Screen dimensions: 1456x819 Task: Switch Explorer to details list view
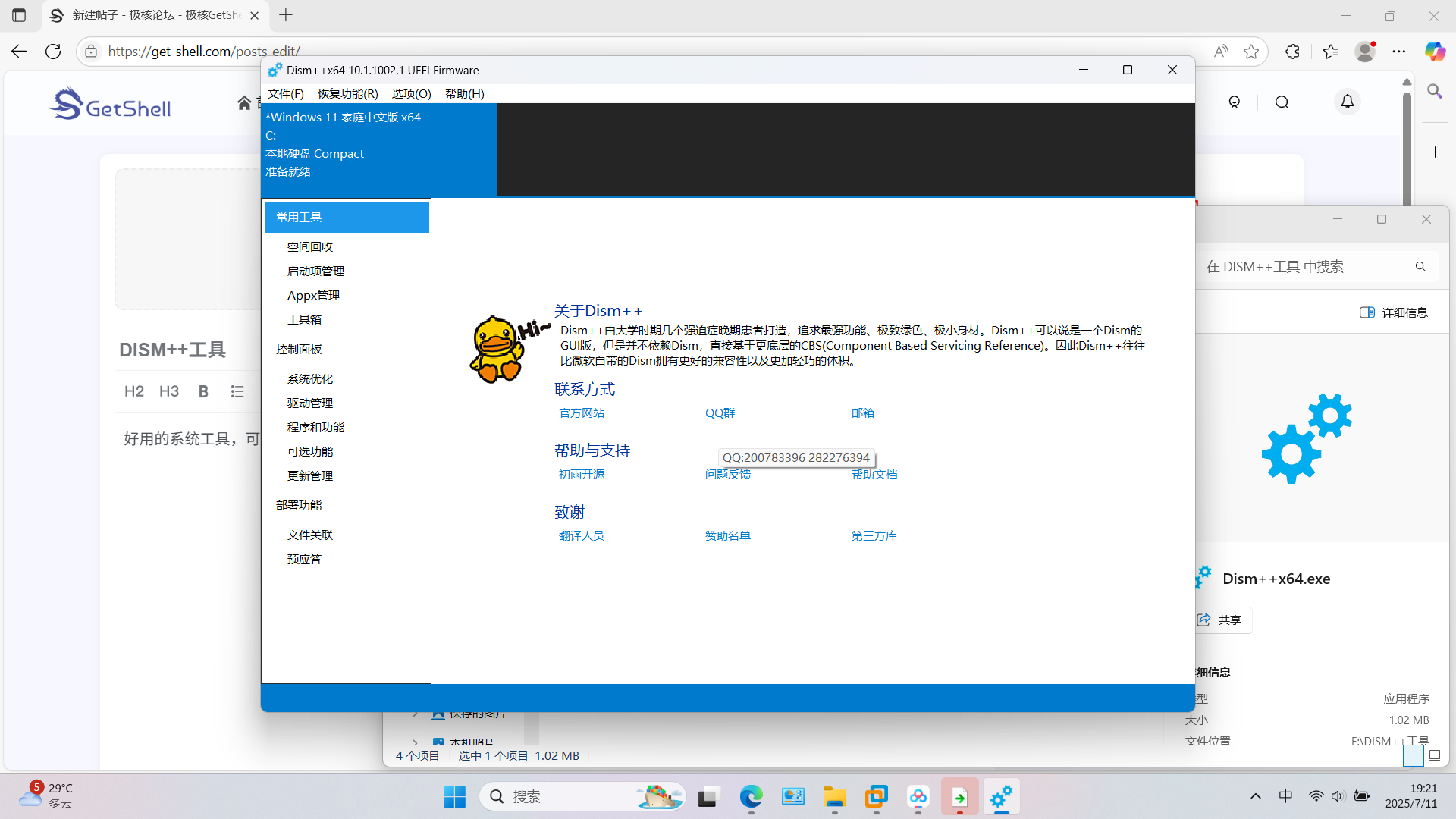click(1414, 756)
